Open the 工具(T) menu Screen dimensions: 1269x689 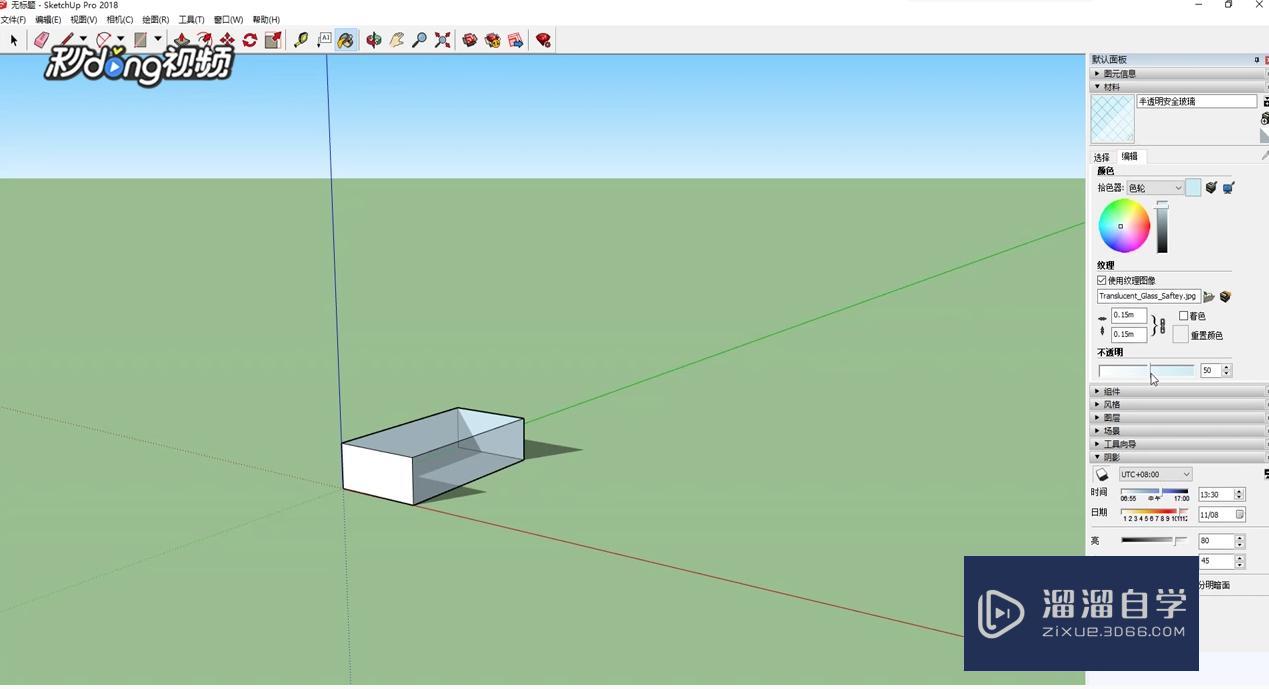pyautogui.click(x=191, y=20)
